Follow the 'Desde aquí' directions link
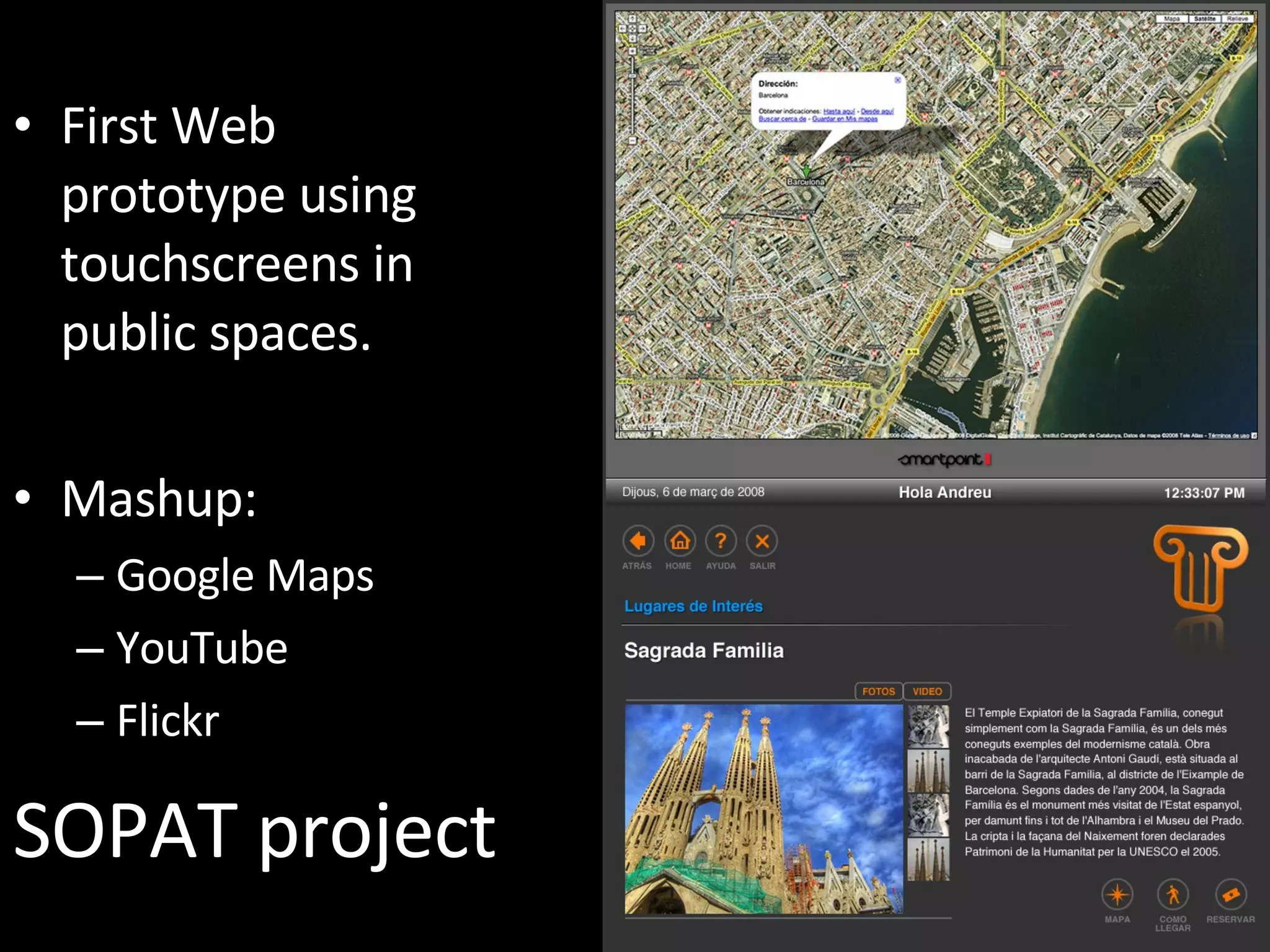Screen dimensions: 1270x952 [x=877, y=111]
